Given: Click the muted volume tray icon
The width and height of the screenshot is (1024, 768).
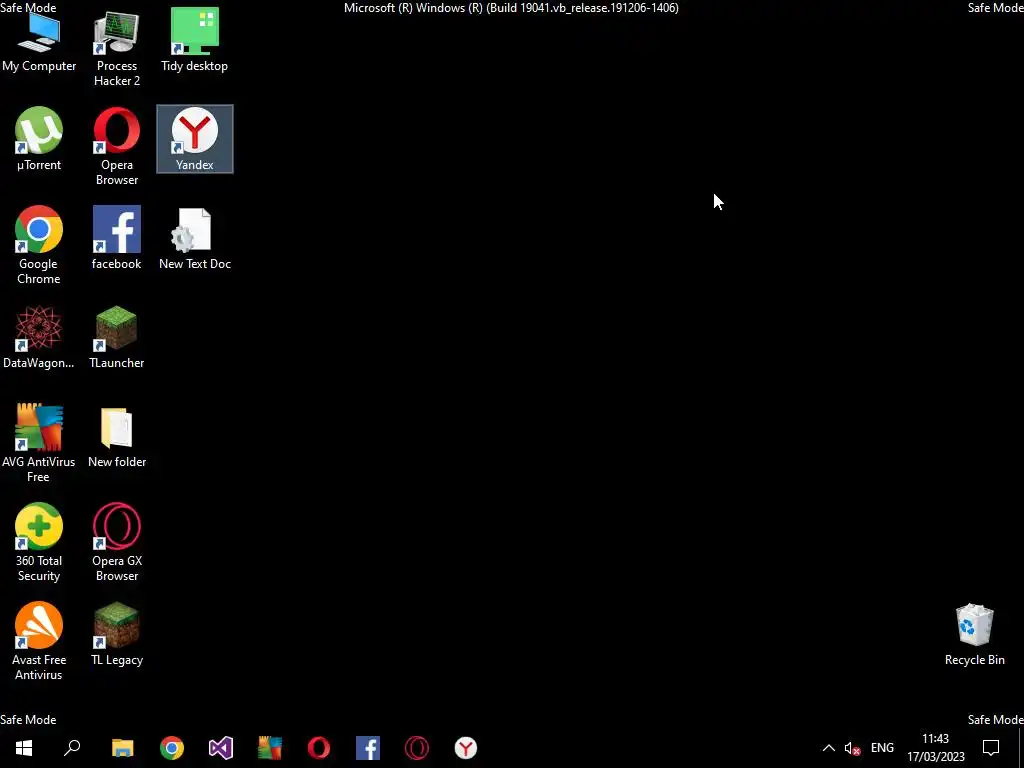Looking at the screenshot, I should [852, 748].
